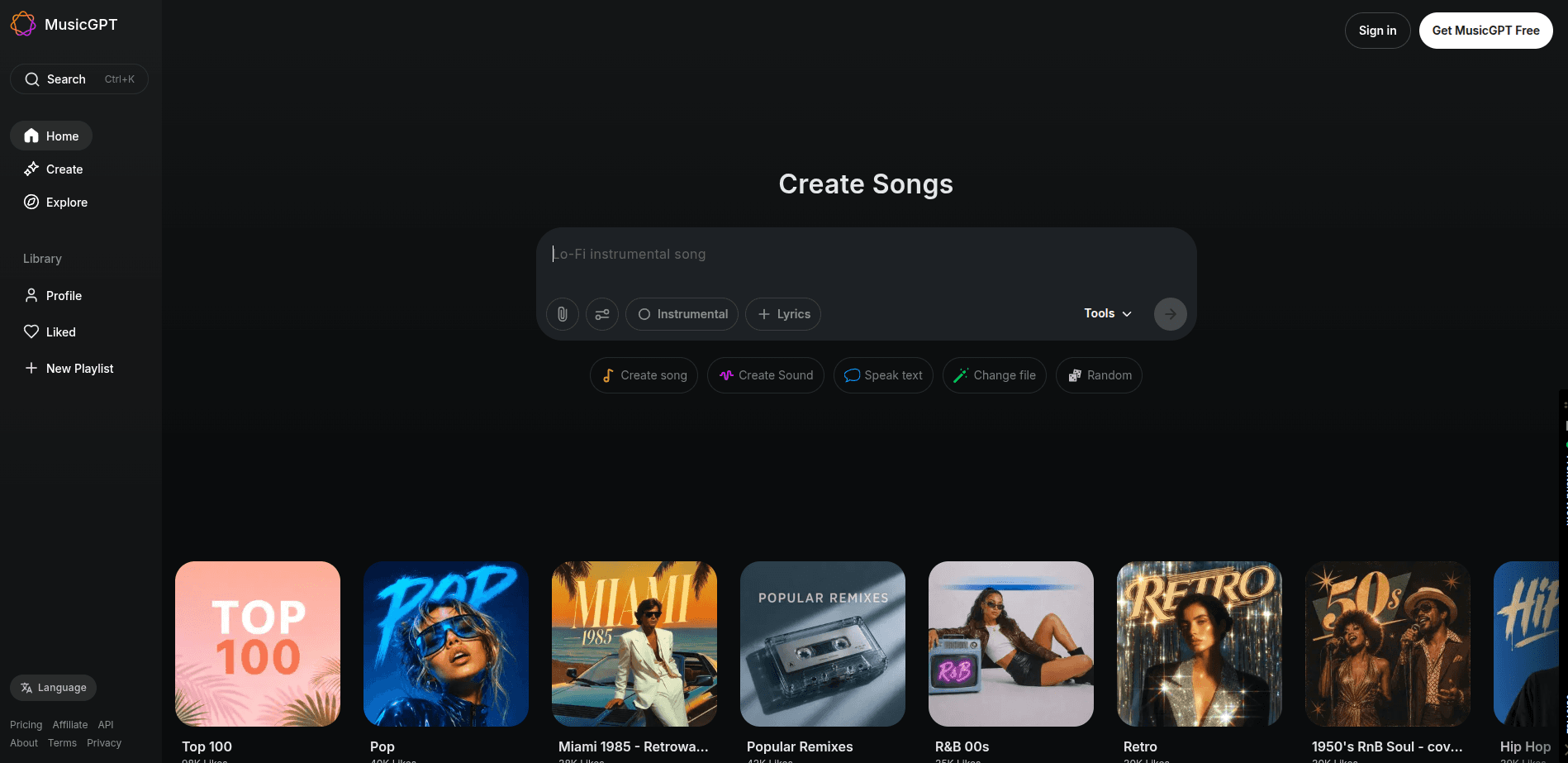Open the Privacy link

click(x=104, y=743)
